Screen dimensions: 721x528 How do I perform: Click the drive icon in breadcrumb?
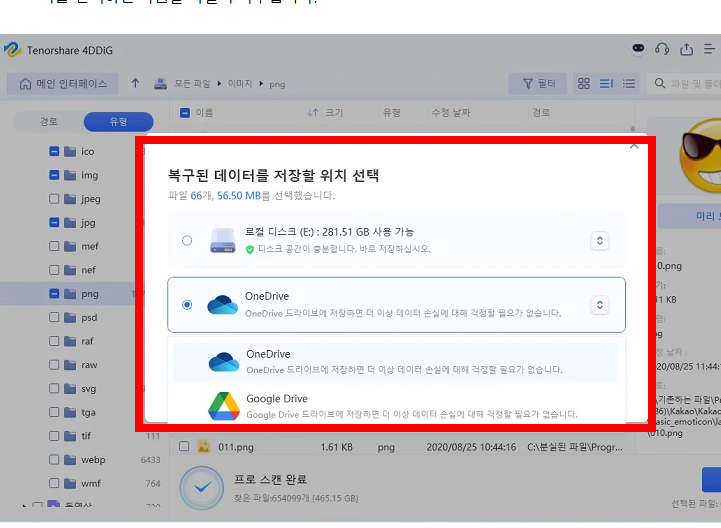[x=160, y=84]
